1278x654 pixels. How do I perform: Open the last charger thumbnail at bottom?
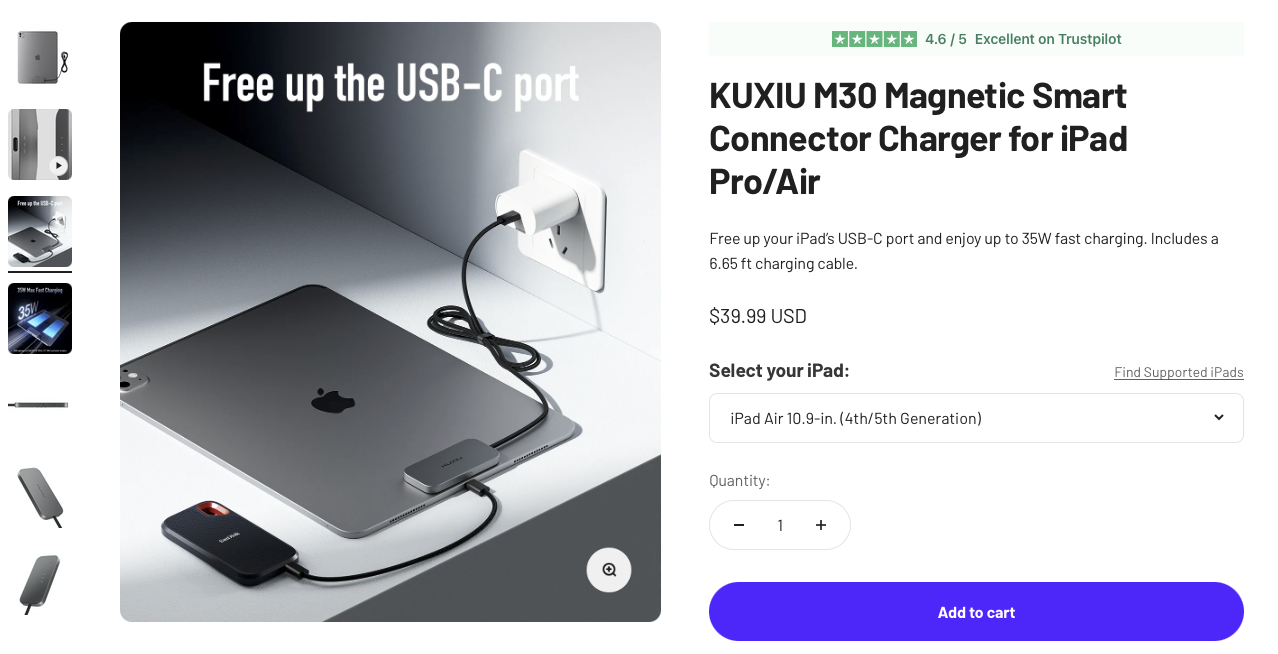pos(40,584)
